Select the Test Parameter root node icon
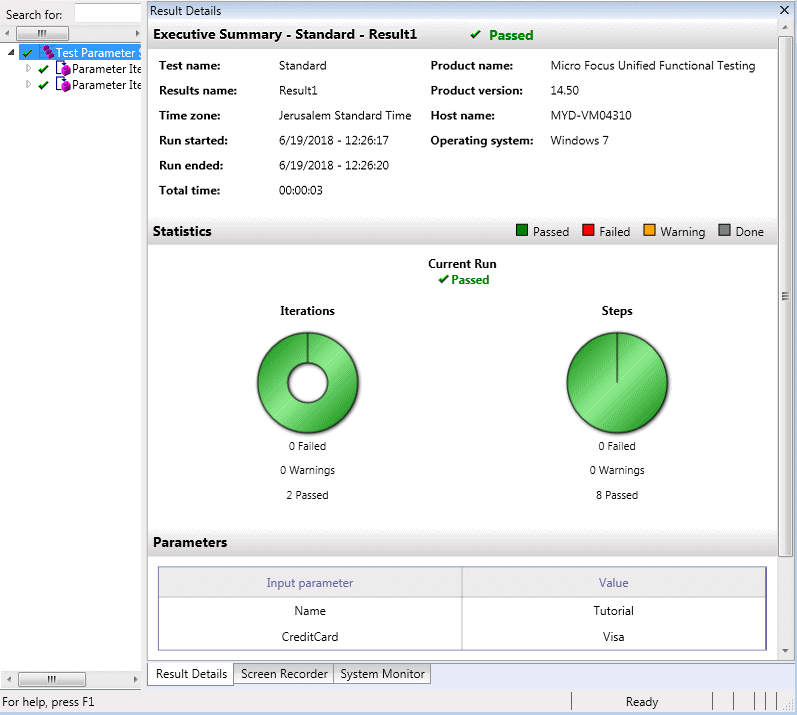Image resolution: width=797 pixels, height=715 pixels. tap(48, 52)
